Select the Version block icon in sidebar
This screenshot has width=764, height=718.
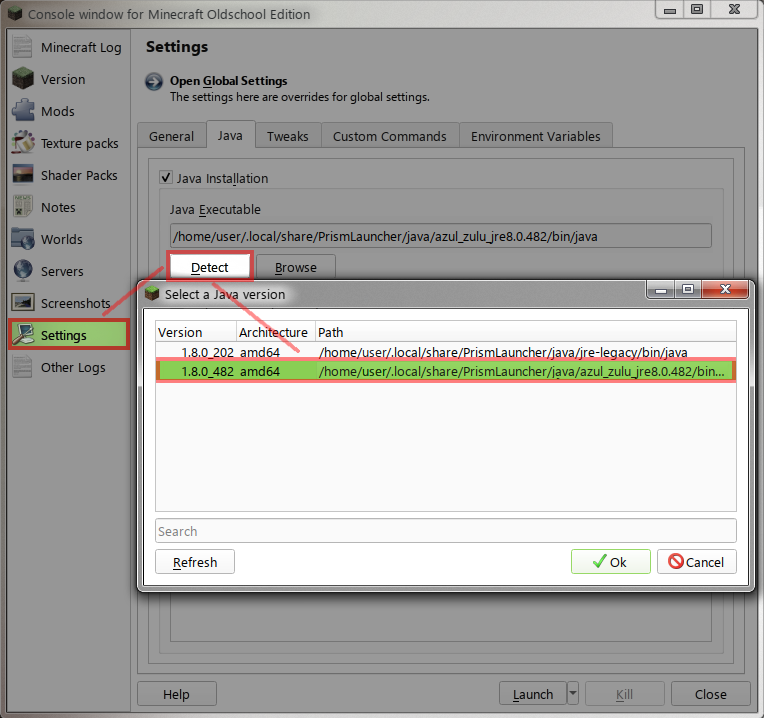(23, 80)
